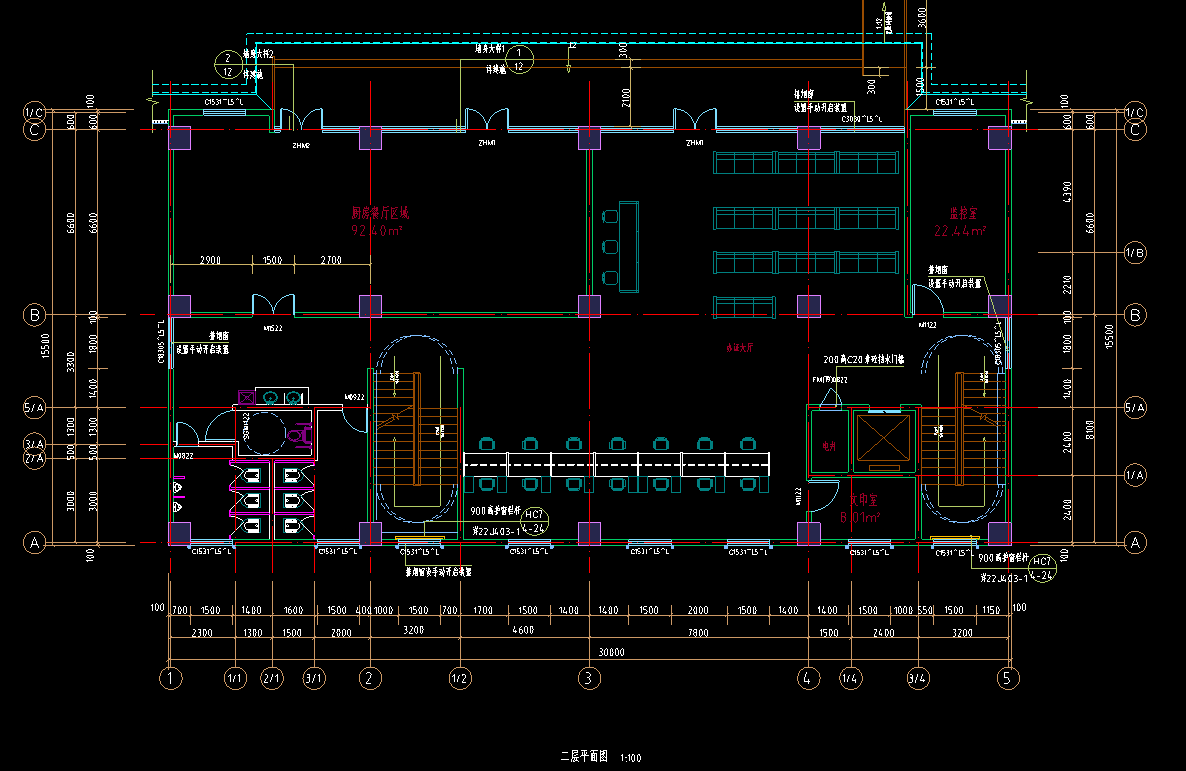Click the 文印室 room label
The width and height of the screenshot is (1186, 771).
point(864,499)
